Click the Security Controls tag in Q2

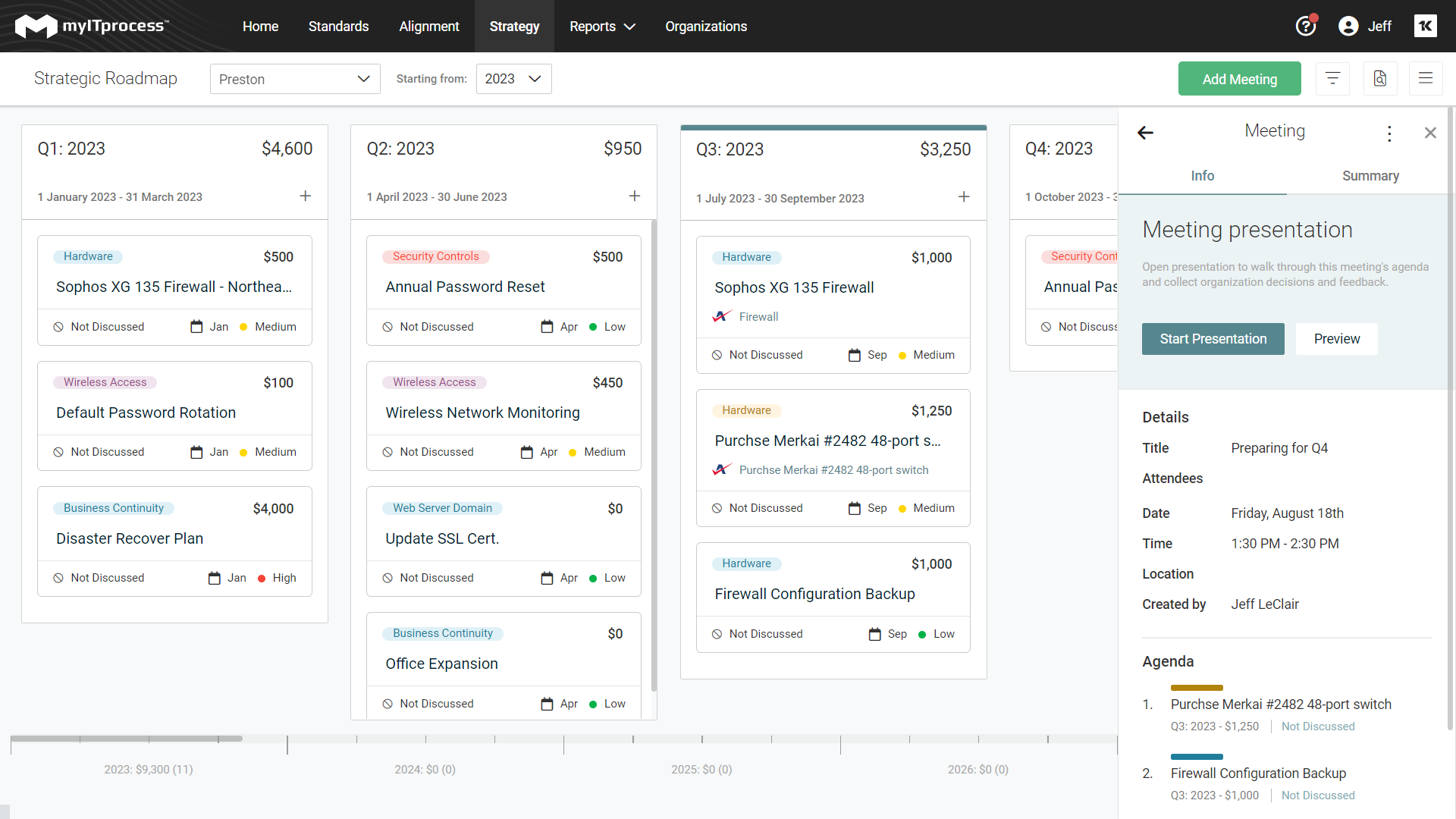tap(435, 256)
